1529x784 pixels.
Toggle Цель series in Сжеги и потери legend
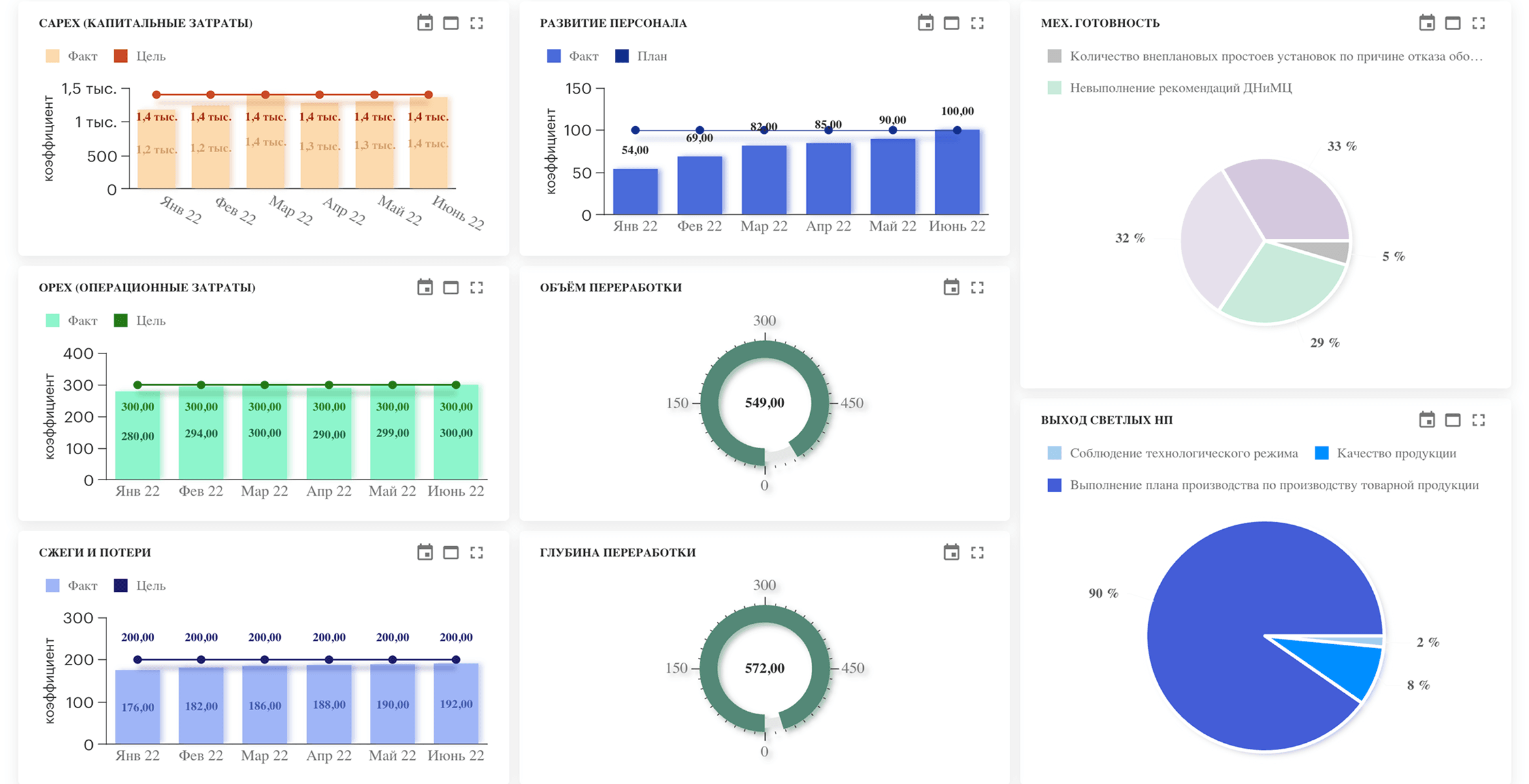click(x=140, y=585)
